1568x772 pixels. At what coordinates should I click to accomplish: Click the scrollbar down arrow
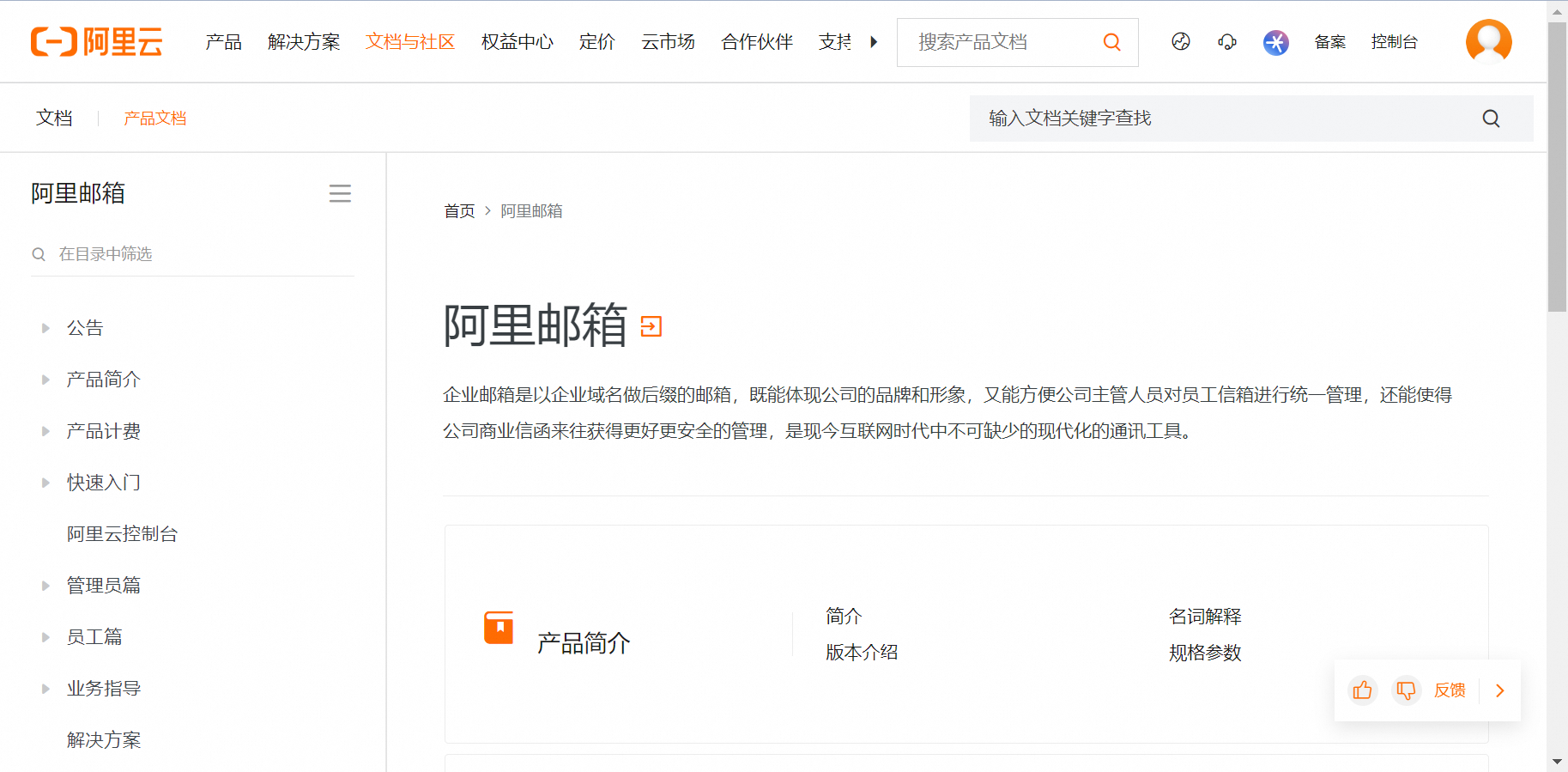pos(1558,762)
